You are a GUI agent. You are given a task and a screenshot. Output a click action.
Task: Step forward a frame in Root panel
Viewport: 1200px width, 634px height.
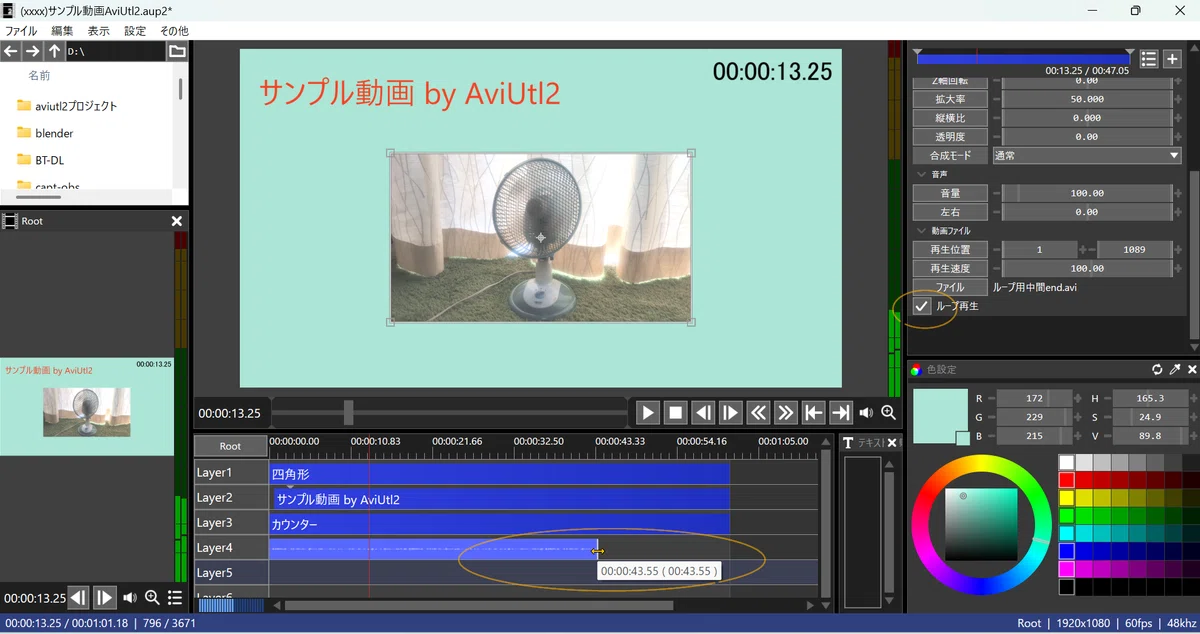click(105, 598)
